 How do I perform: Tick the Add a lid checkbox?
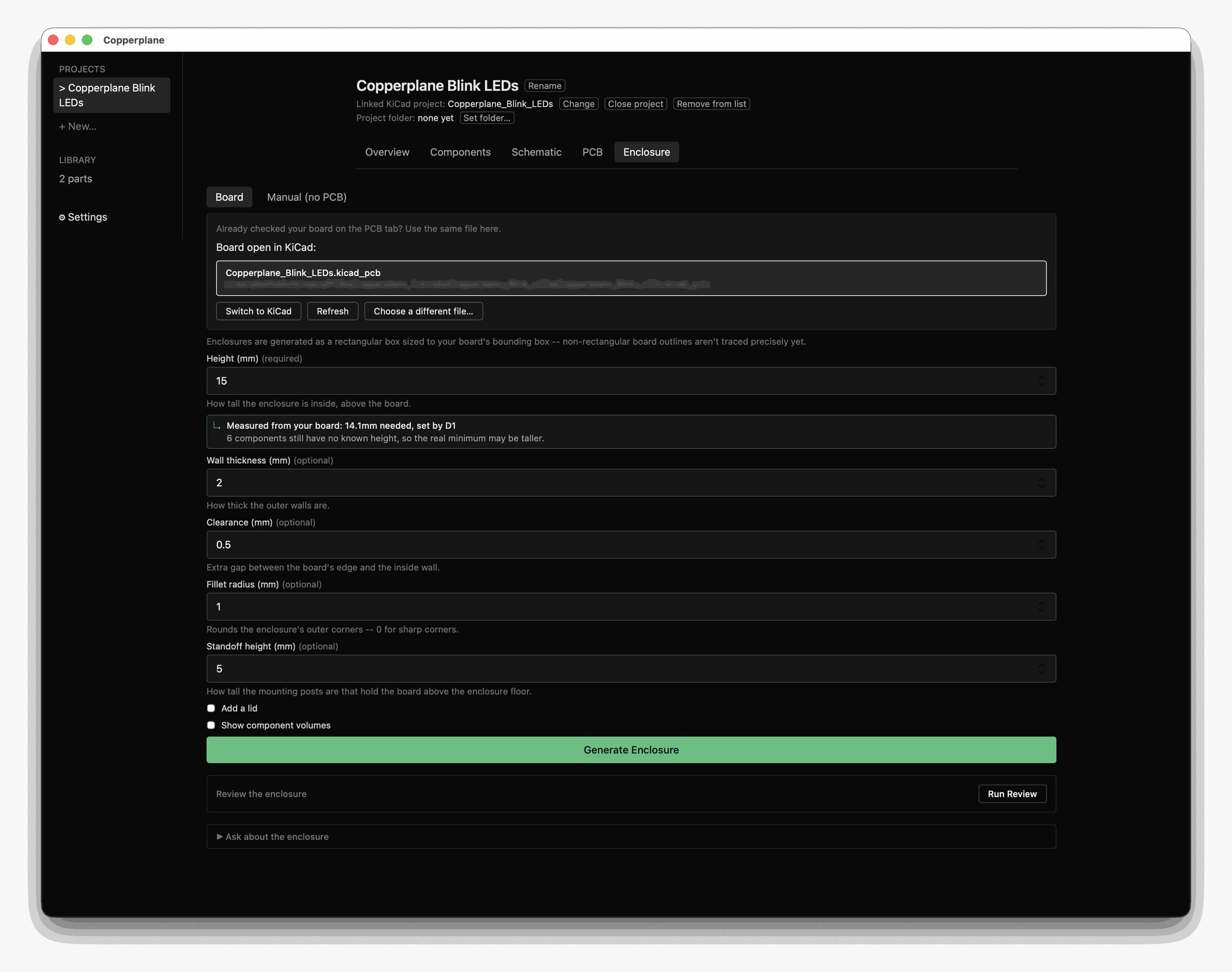coord(211,708)
